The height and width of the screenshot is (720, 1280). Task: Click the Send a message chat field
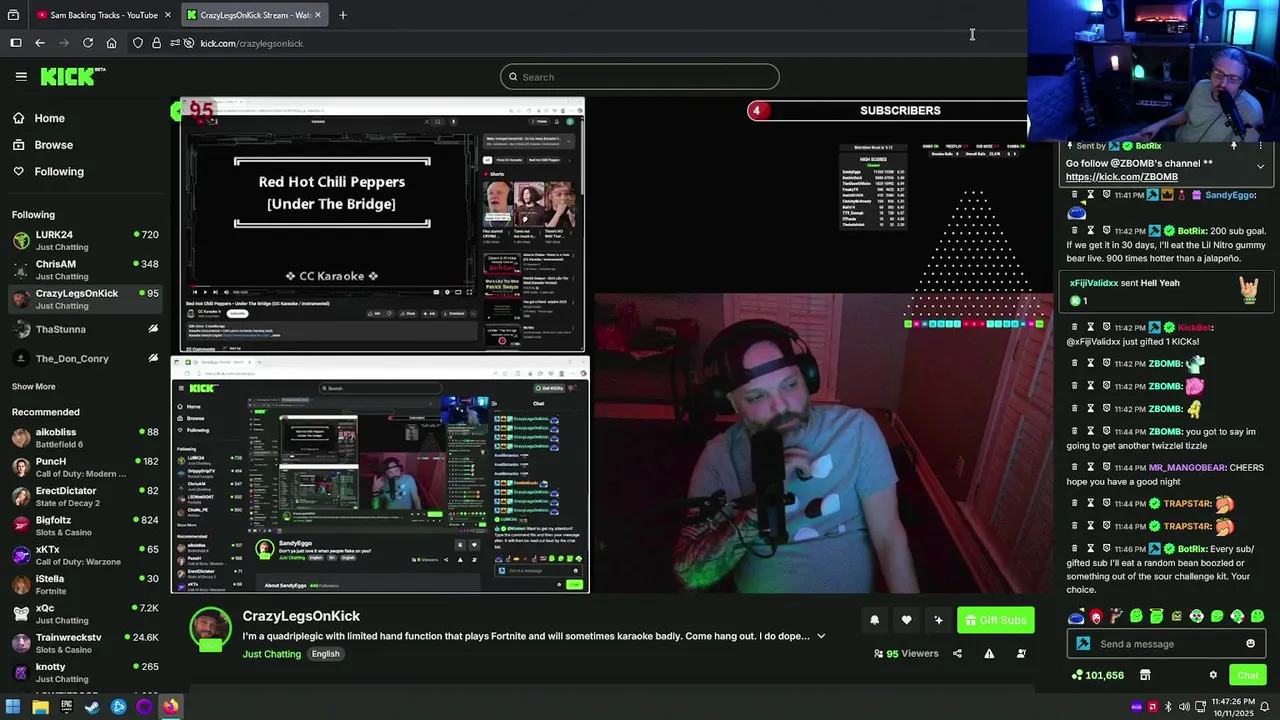point(1168,644)
